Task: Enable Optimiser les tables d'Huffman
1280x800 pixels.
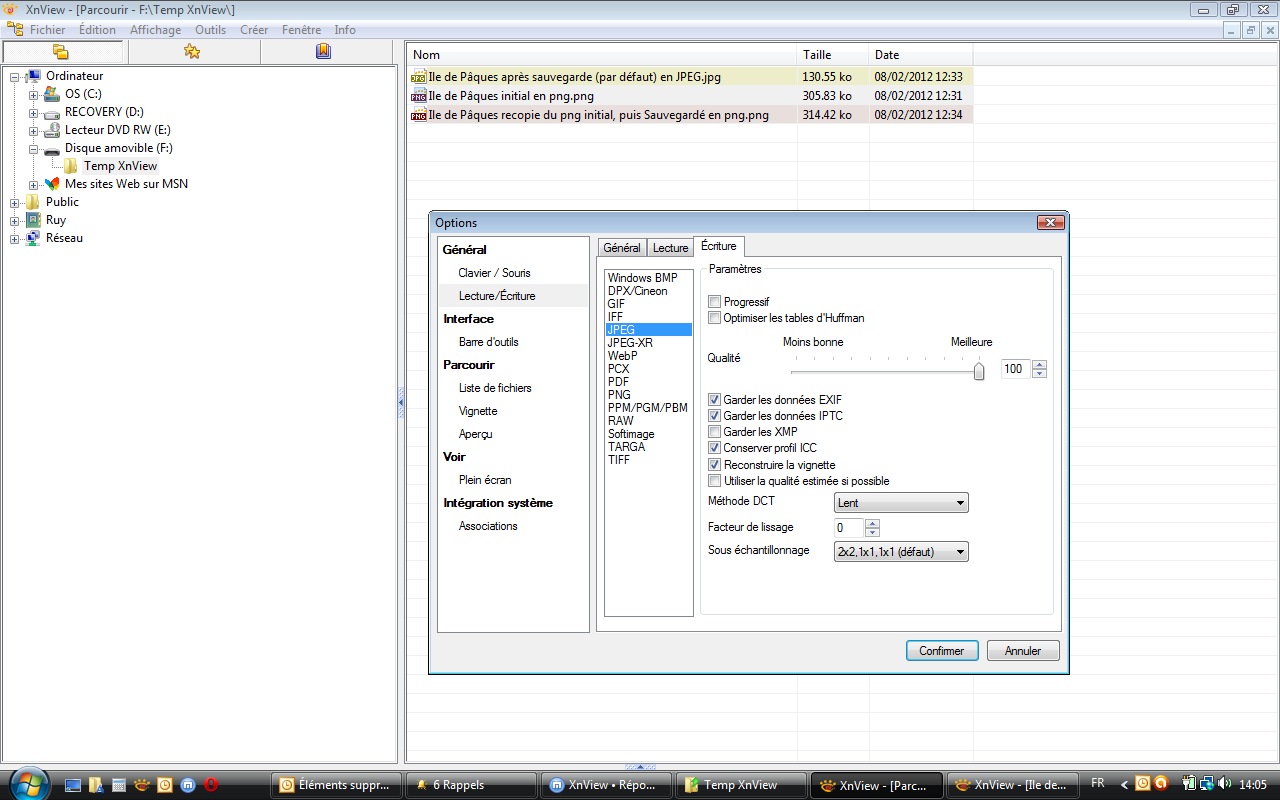Action: point(714,318)
